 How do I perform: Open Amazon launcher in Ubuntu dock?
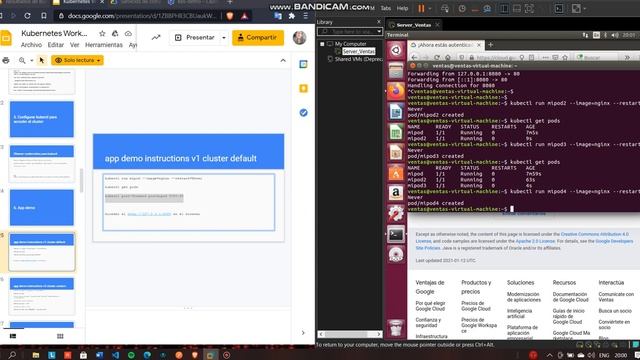click(x=396, y=193)
